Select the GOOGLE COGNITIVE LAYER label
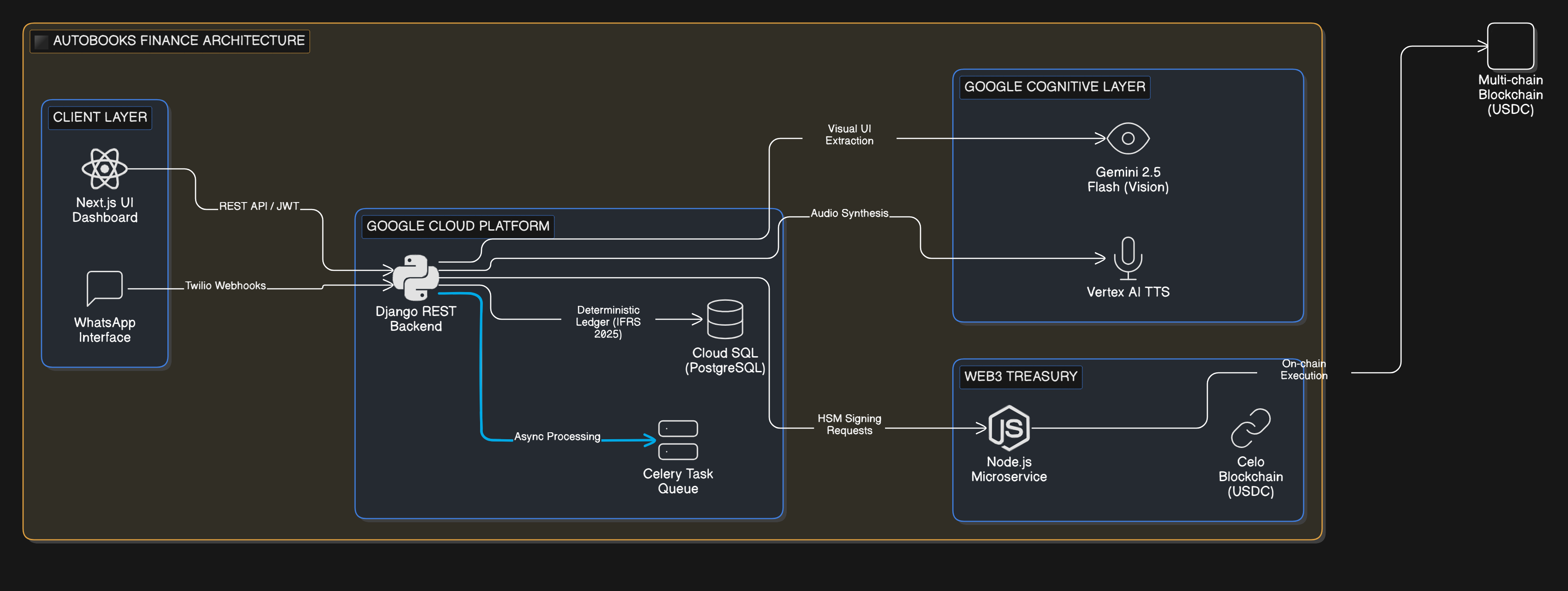Screen dimensions: 1568x591 1054,86
